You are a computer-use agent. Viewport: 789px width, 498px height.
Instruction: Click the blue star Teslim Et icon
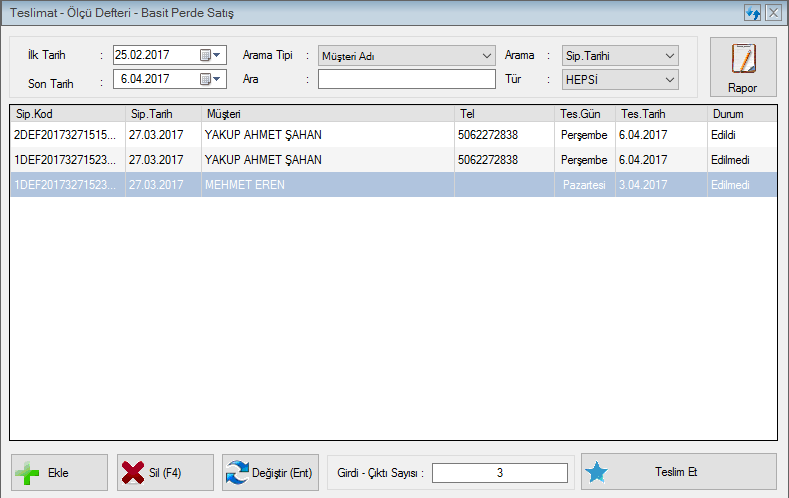click(x=597, y=473)
